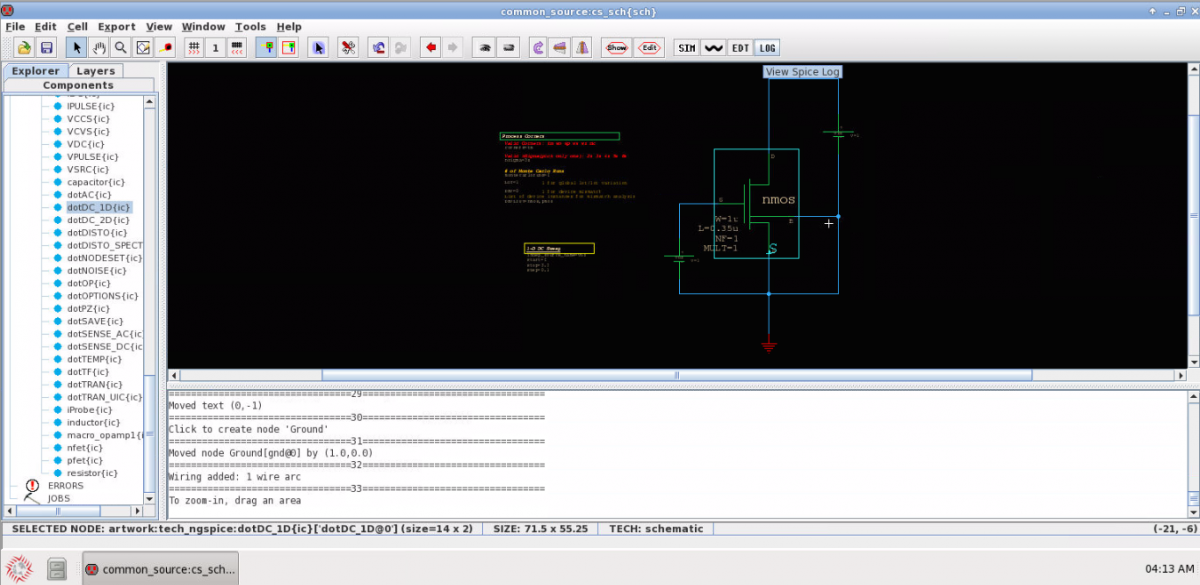Go back with the red left arrow
This screenshot has width=1200, height=585.
(x=431, y=47)
